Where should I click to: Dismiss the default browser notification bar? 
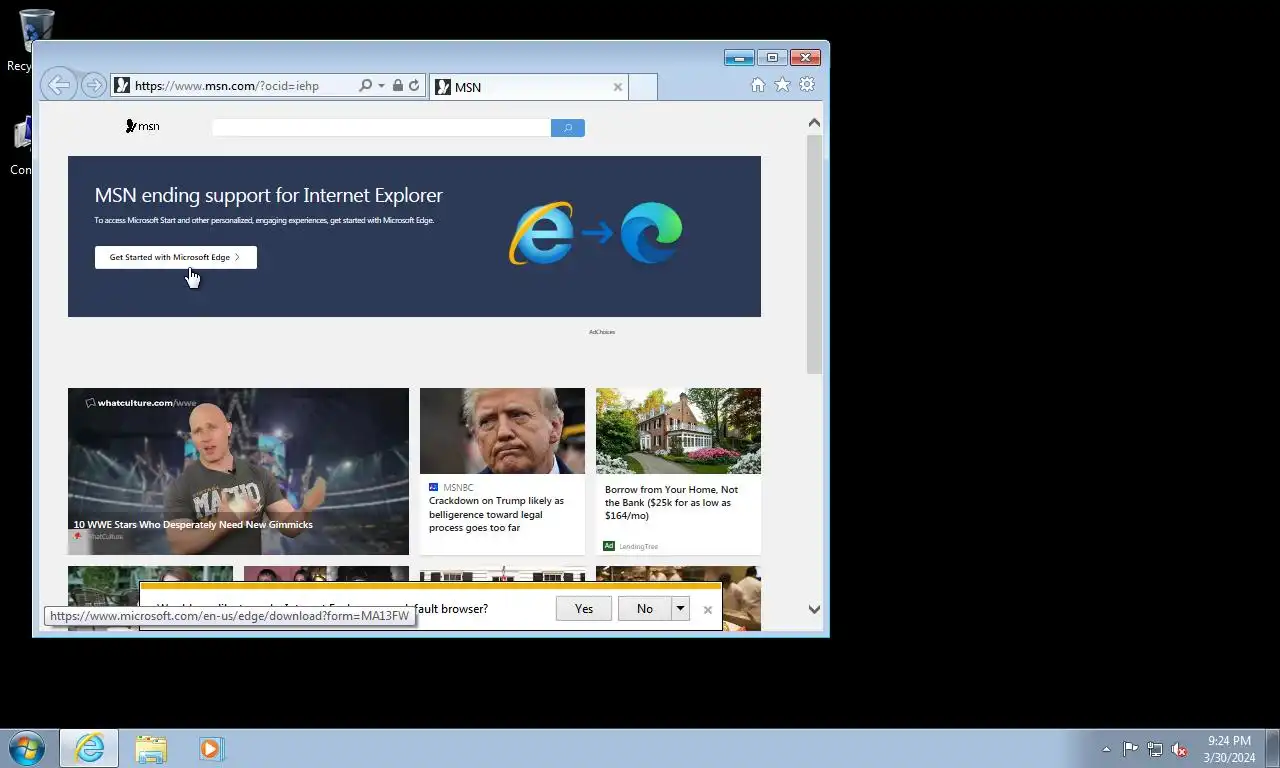click(708, 609)
